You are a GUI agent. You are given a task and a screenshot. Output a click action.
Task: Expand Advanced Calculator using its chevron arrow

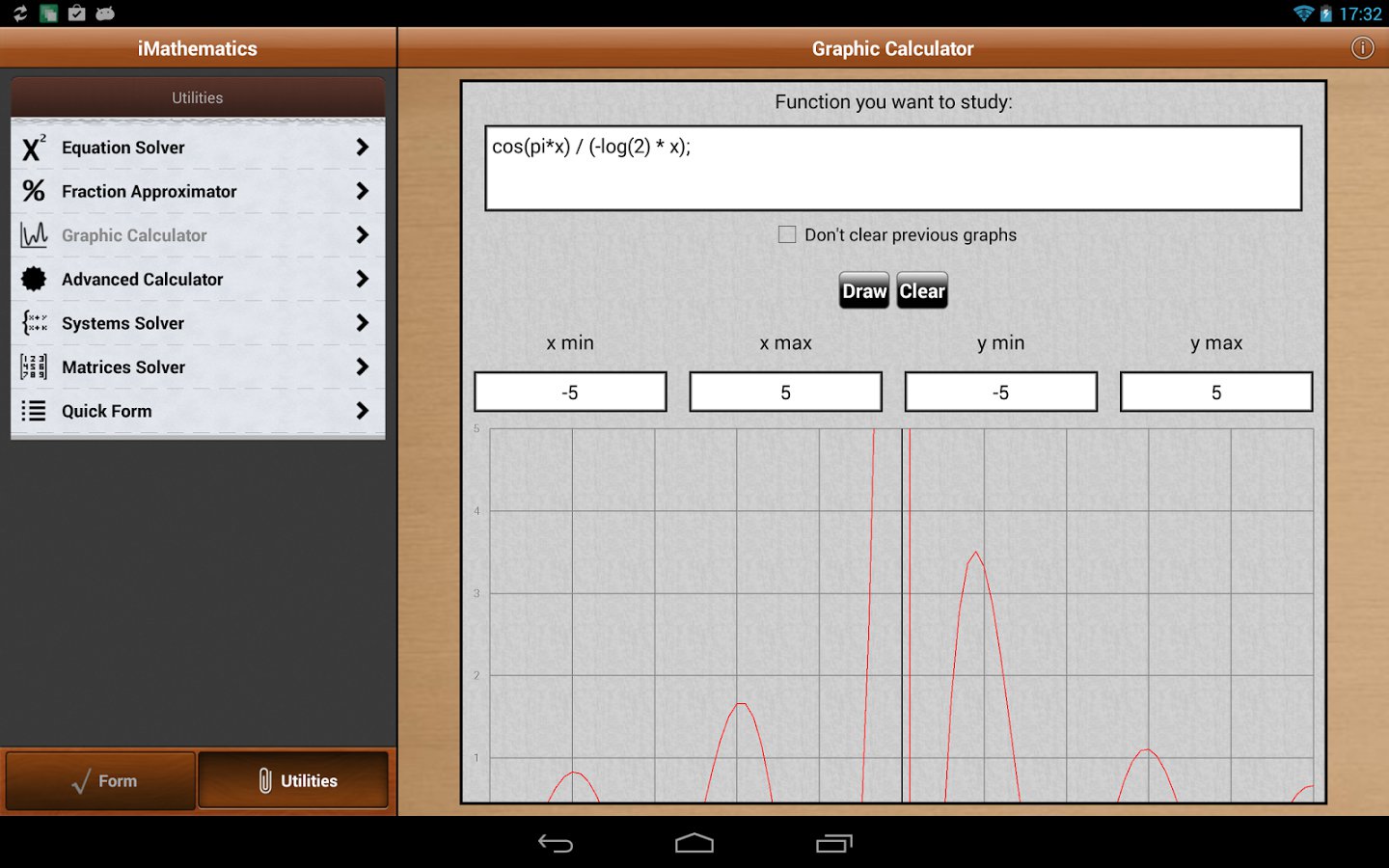(x=362, y=280)
